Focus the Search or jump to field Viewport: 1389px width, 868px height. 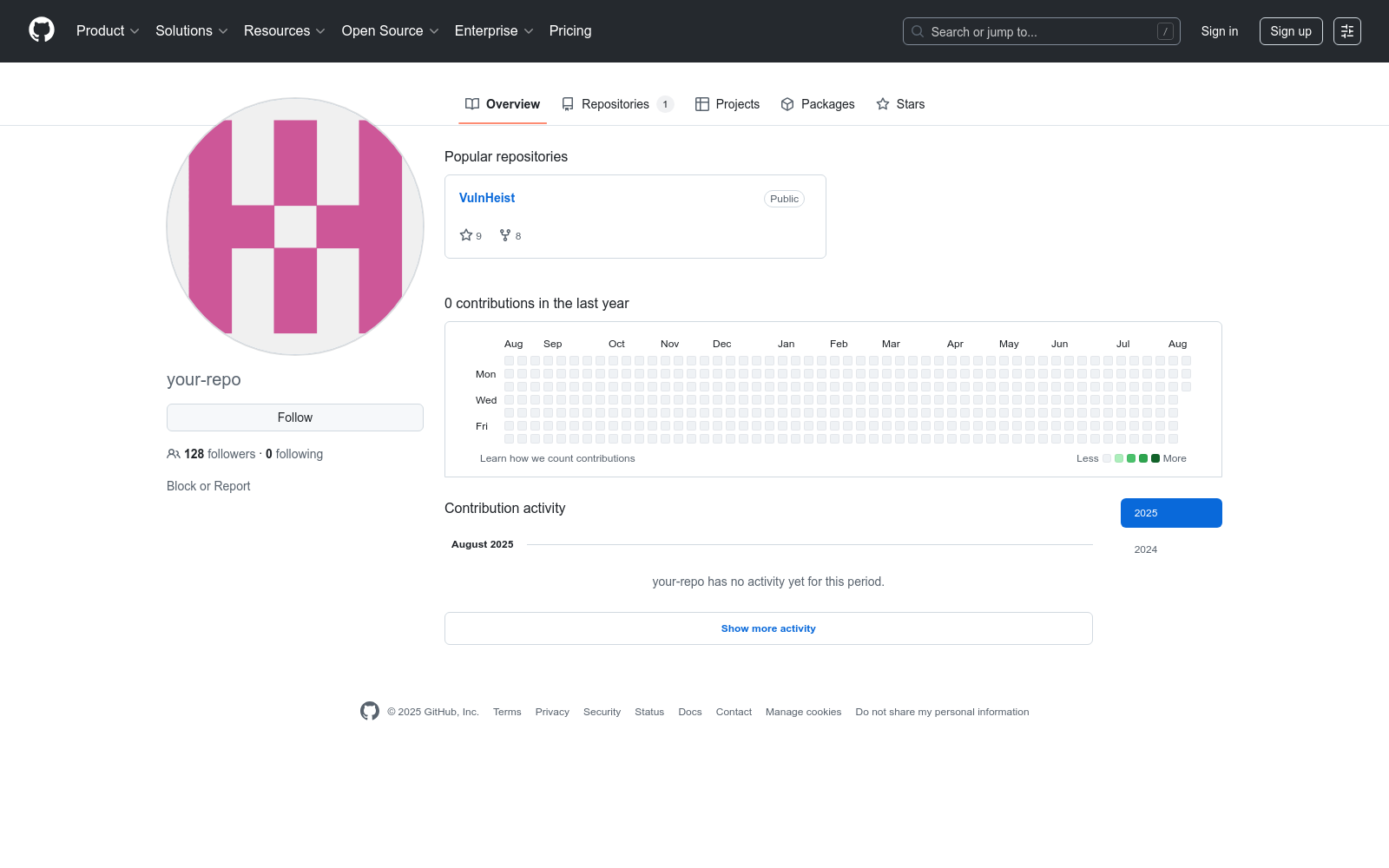[1042, 31]
